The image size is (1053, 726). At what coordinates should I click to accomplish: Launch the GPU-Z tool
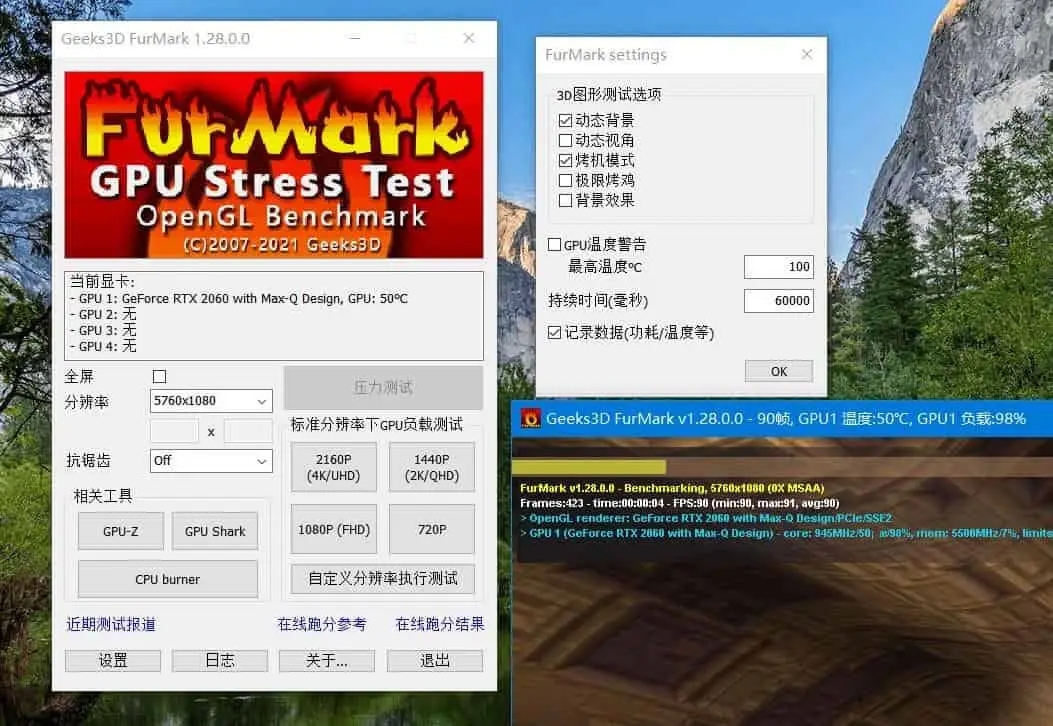click(120, 531)
